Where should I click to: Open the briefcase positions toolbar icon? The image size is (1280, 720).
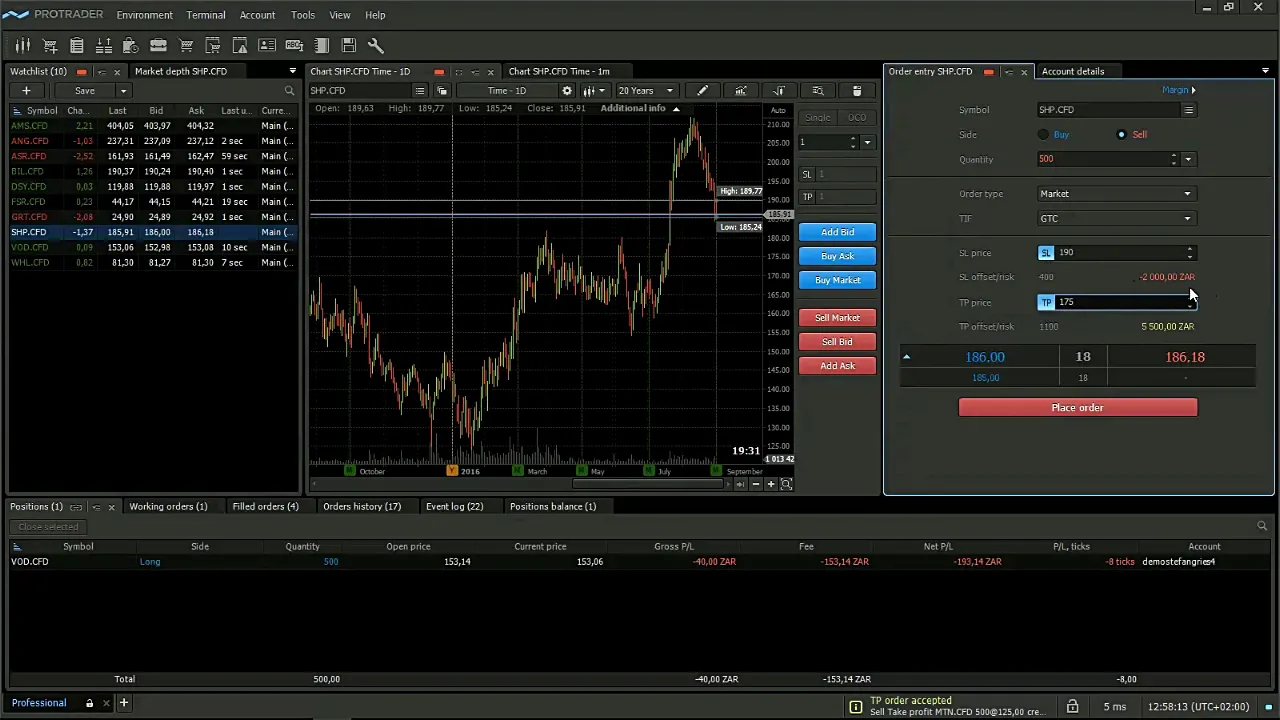click(158, 45)
